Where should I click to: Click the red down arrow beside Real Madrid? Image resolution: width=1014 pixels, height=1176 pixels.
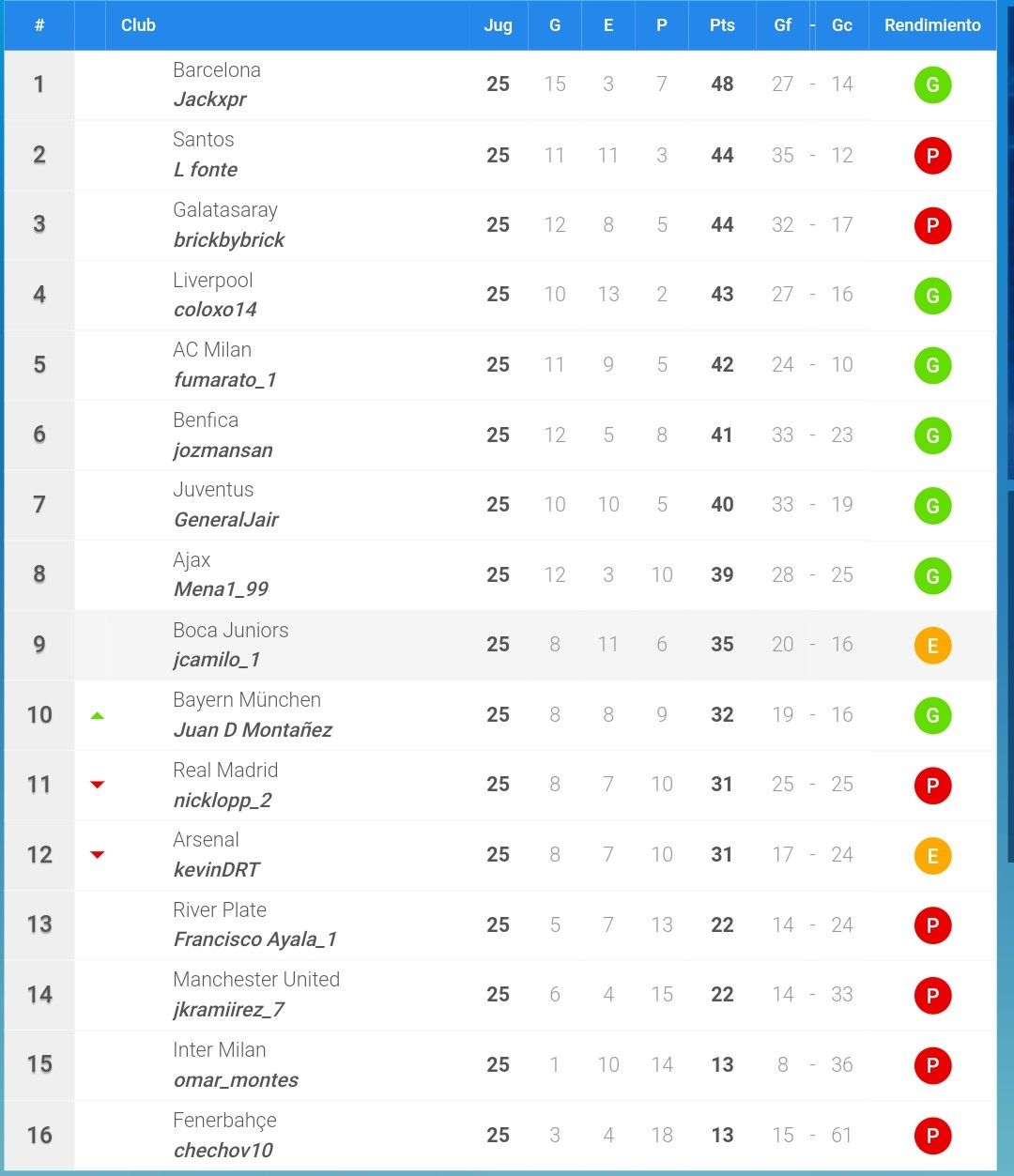pyautogui.click(x=97, y=785)
